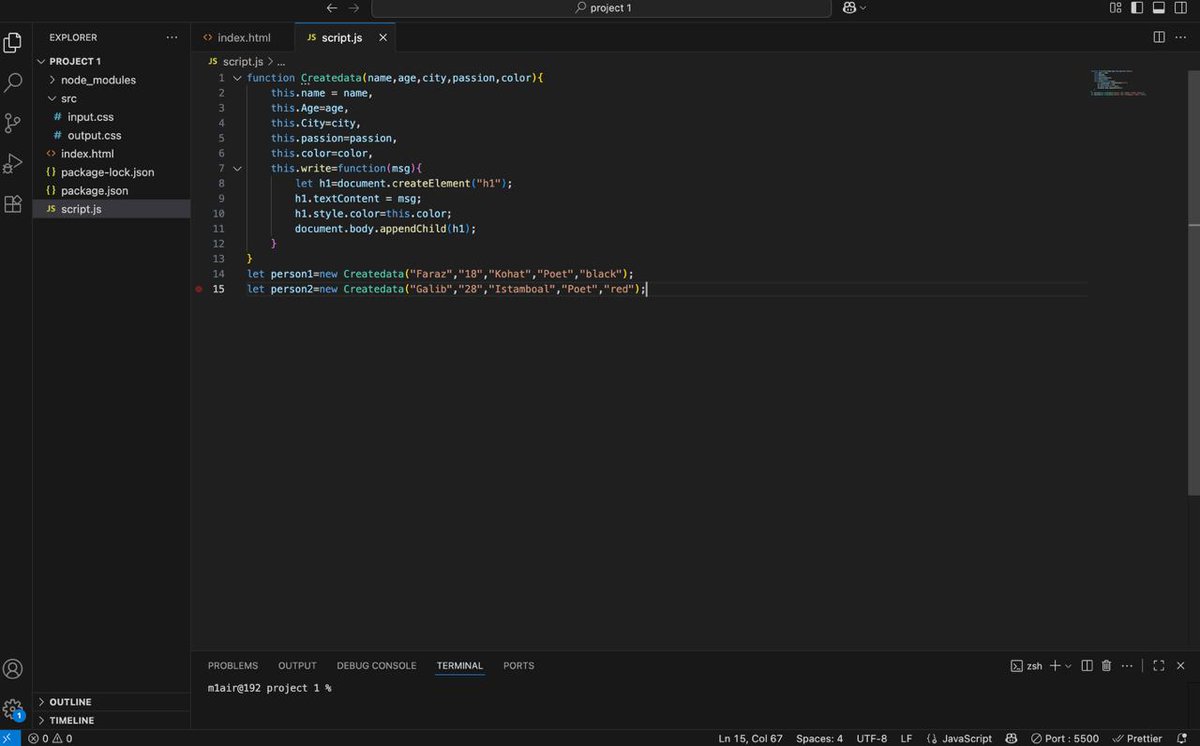This screenshot has width=1200, height=746.
Task: Show errors and warnings count in status bar
Action: tap(50, 738)
